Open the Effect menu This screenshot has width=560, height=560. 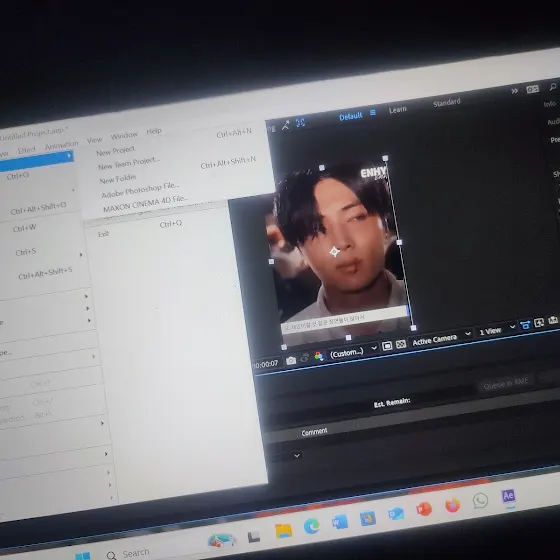(27, 150)
